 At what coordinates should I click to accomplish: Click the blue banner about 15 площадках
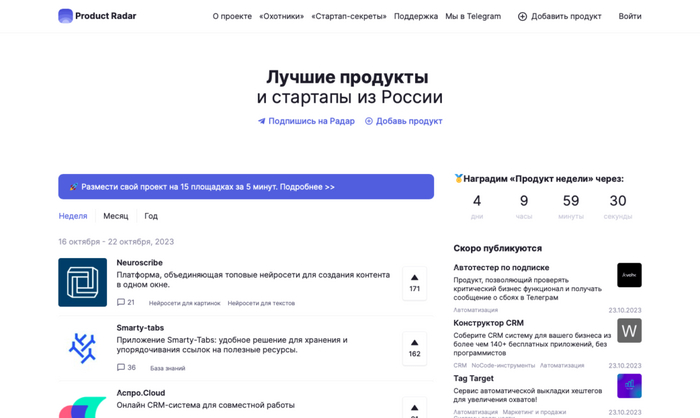pyautogui.click(x=246, y=187)
